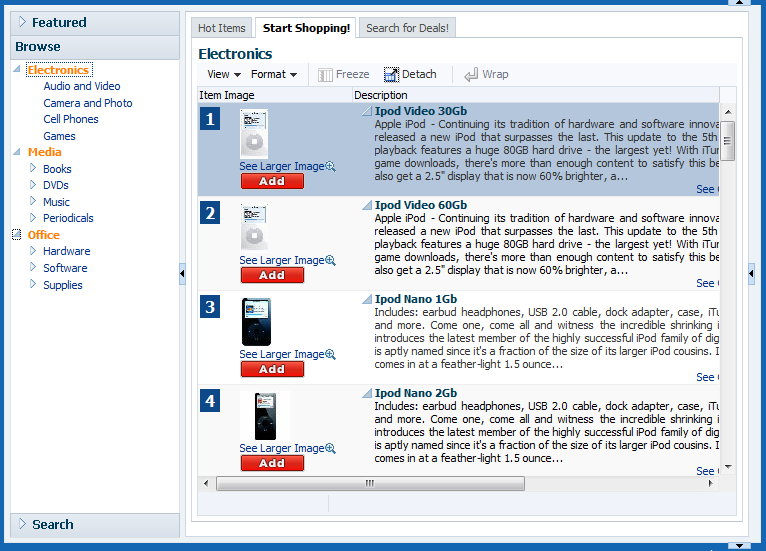The image size is (766, 551).
Task: Click the vertical table scrollbar thumb
Action: pos(728,141)
